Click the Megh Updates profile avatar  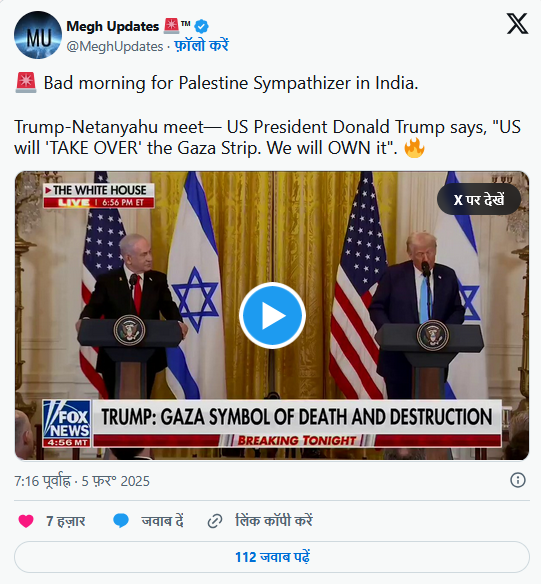pos(38,35)
